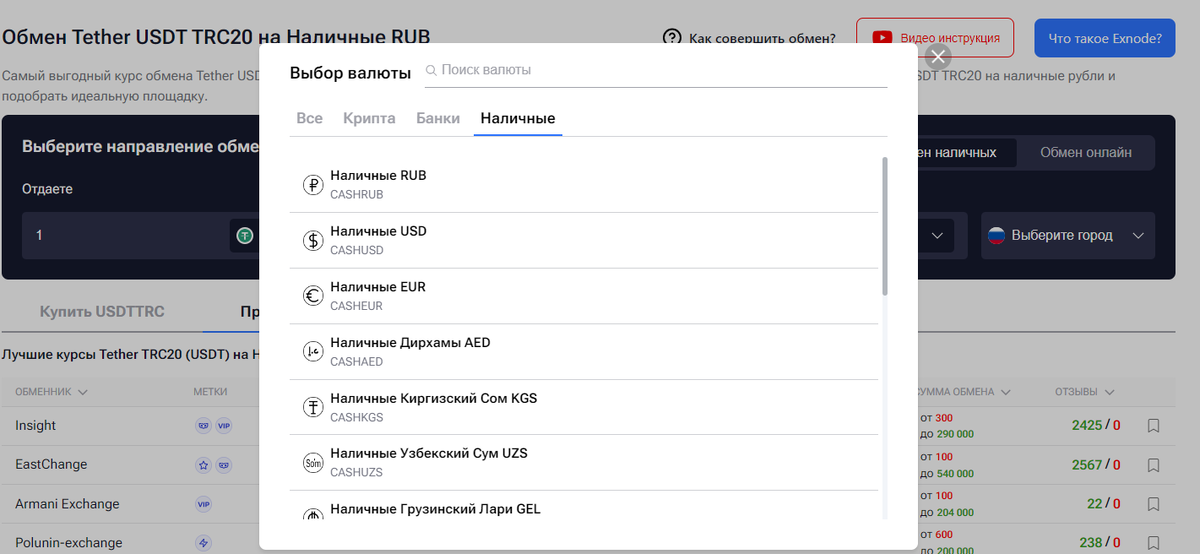
Task: Click the 22 / 0 reviews count
Action: (1103, 504)
